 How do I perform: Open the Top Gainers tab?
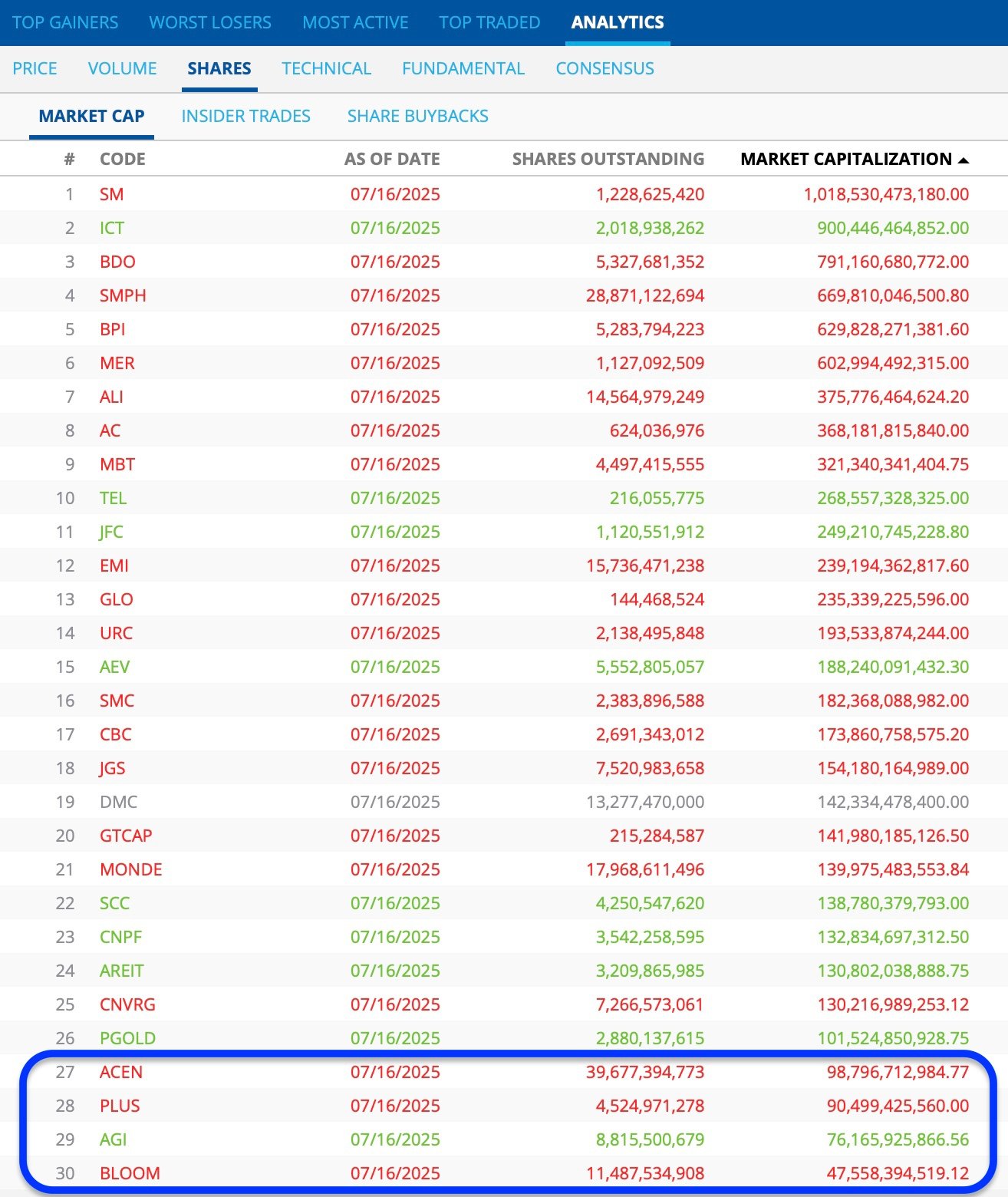[65, 22]
